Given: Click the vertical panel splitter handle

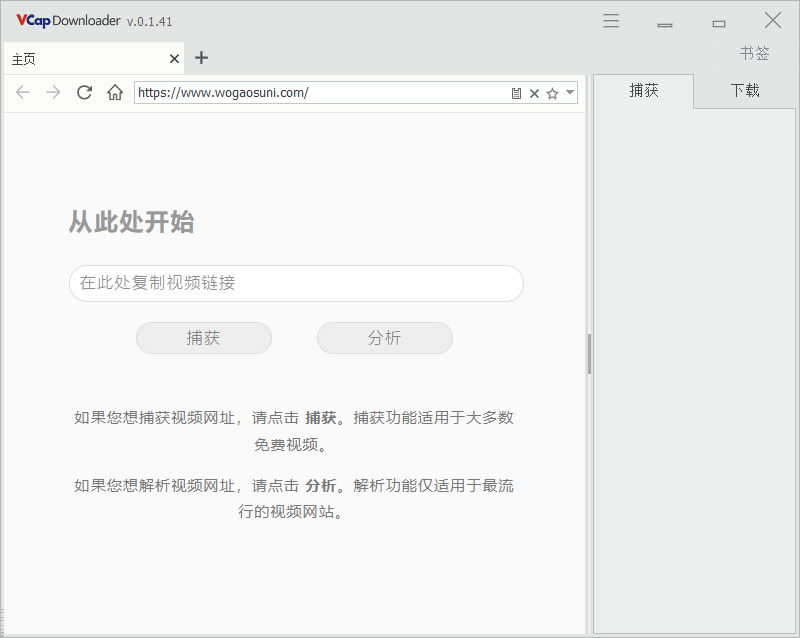Looking at the screenshot, I should tap(589, 354).
